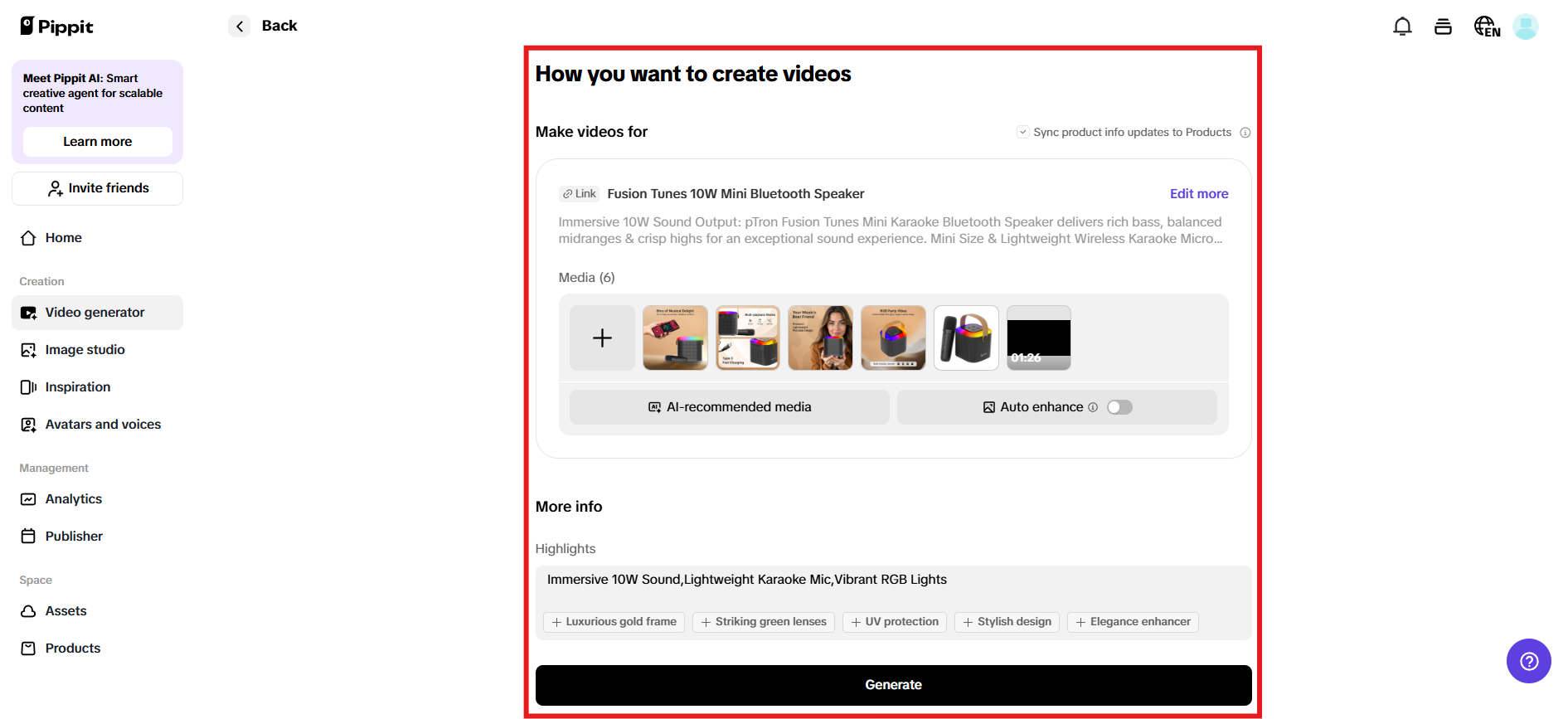Toggle Sync product info updates checkbox

coord(1023,132)
